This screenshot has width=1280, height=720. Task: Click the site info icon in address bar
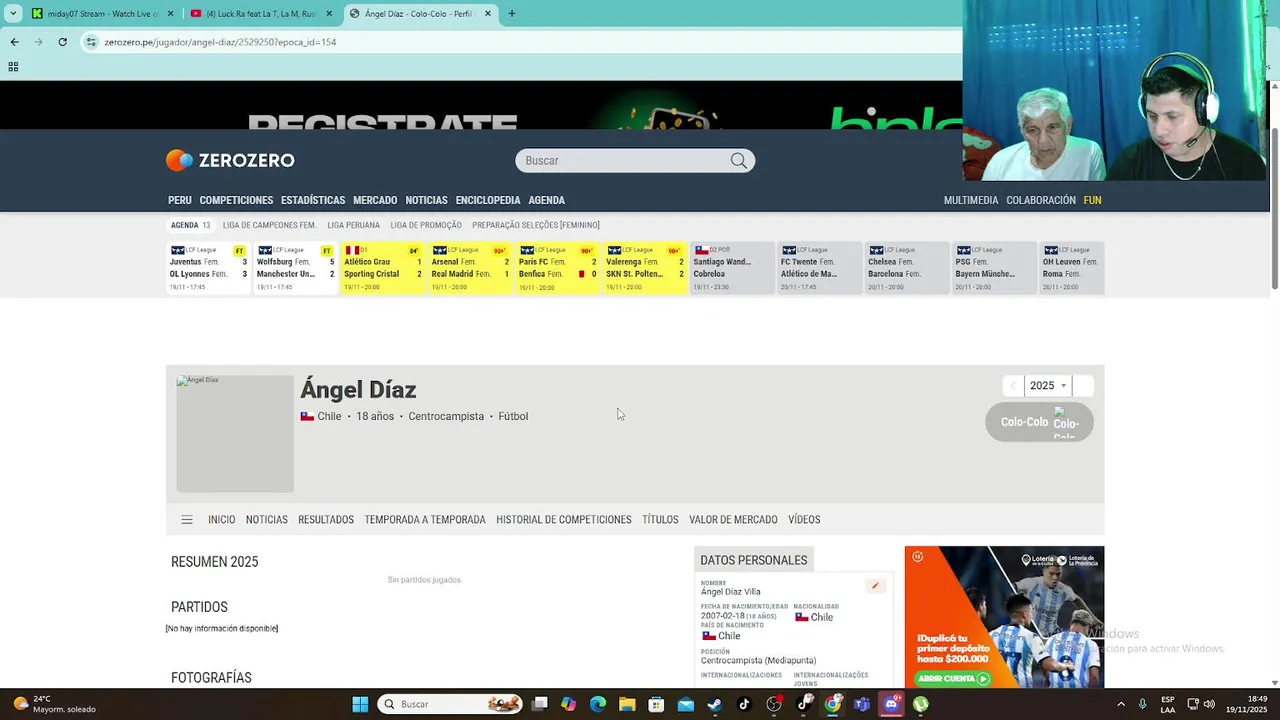[91, 42]
